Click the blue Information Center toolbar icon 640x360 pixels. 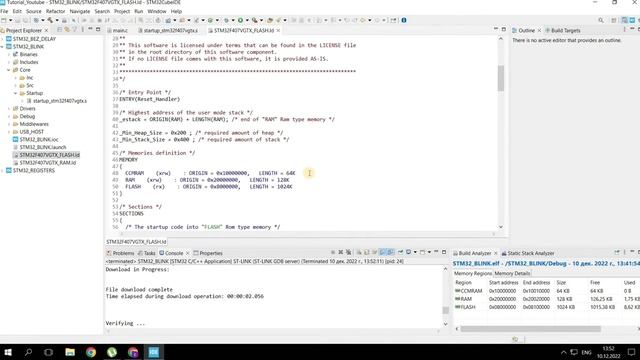pos(404,20)
